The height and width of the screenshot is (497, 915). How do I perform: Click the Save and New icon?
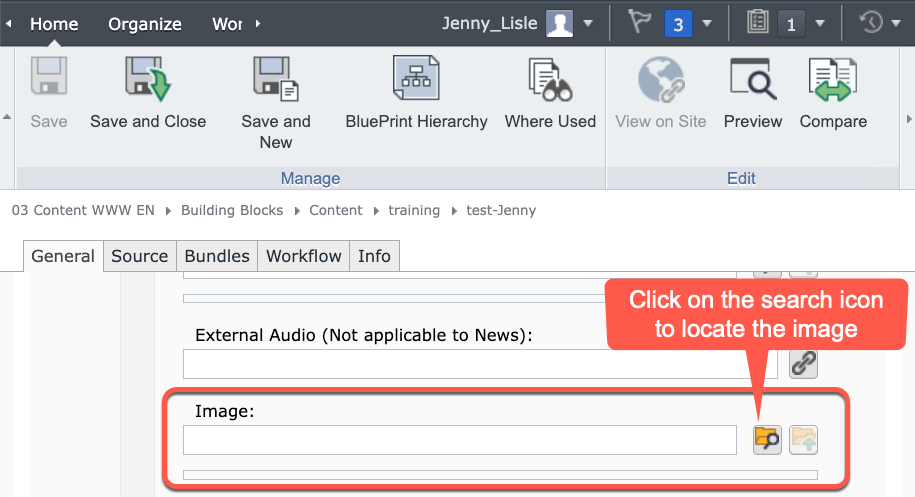tap(275, 79)
